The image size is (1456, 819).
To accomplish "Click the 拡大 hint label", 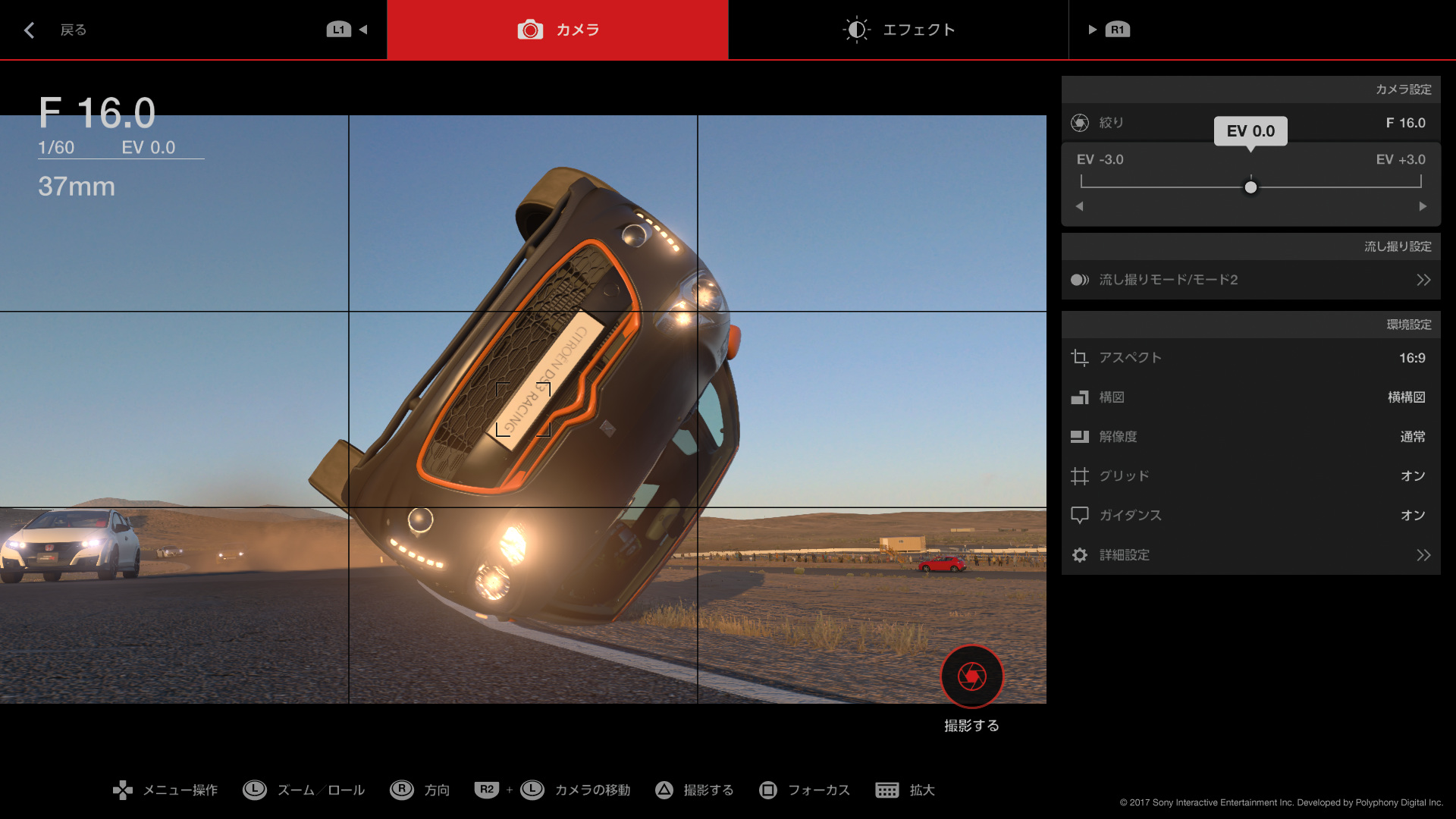I will [x=922, y=790].
